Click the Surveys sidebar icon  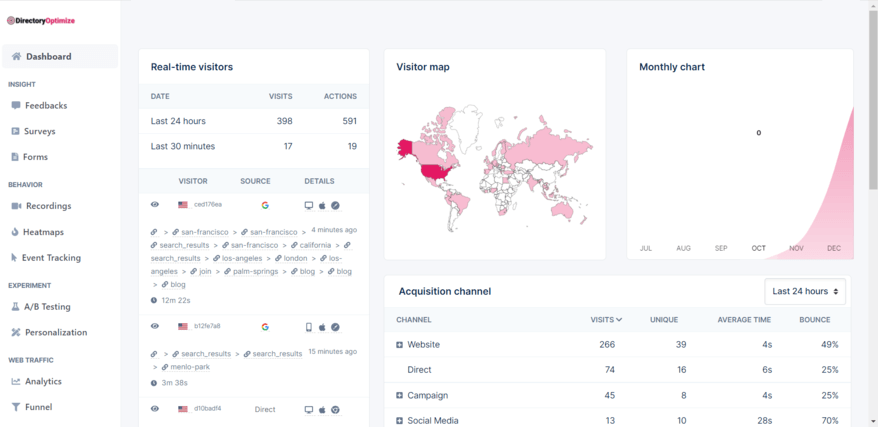[x=16, y=131]
